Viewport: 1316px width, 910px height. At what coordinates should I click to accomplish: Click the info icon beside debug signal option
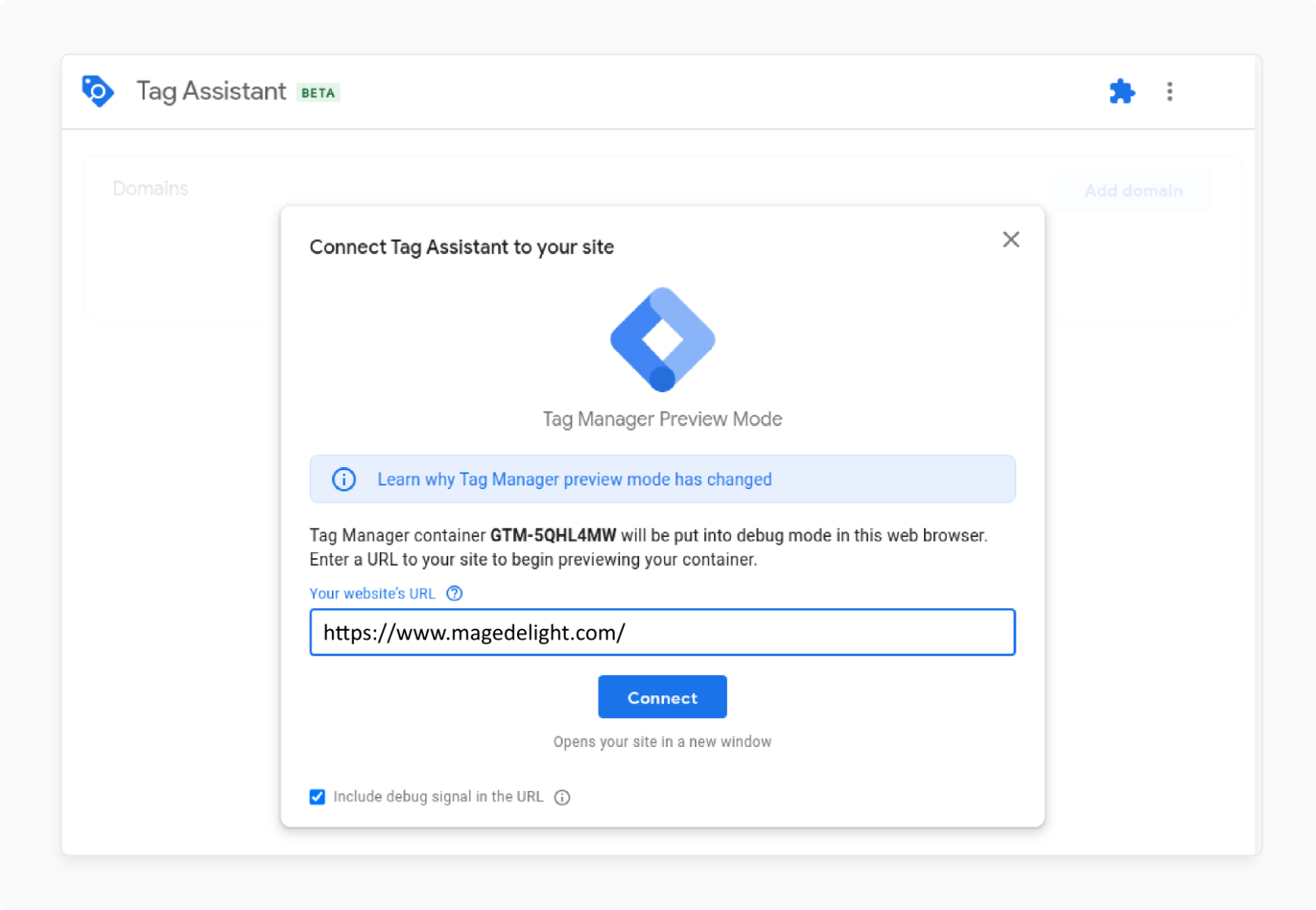tap(562, 797)
